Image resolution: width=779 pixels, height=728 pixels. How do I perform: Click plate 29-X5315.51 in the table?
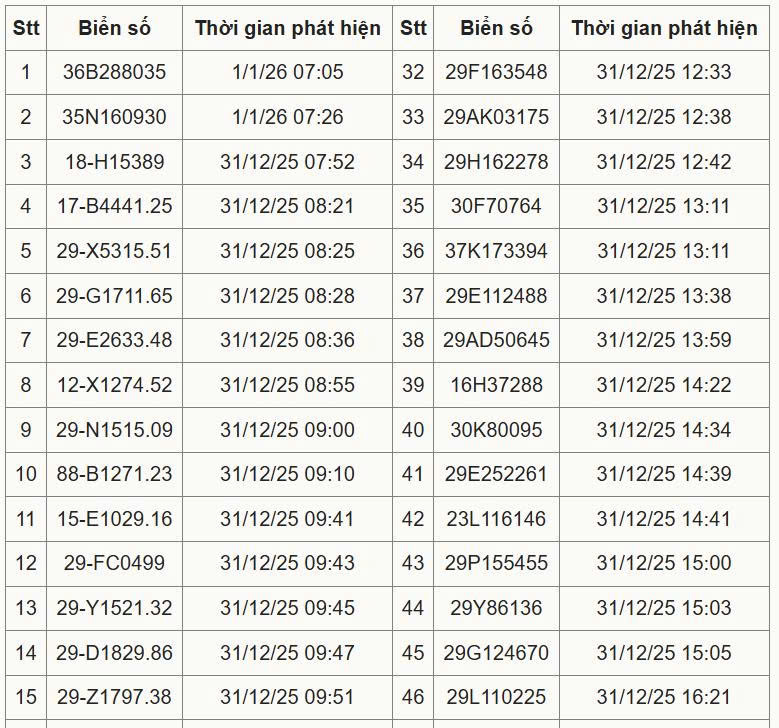coord(114,251)
